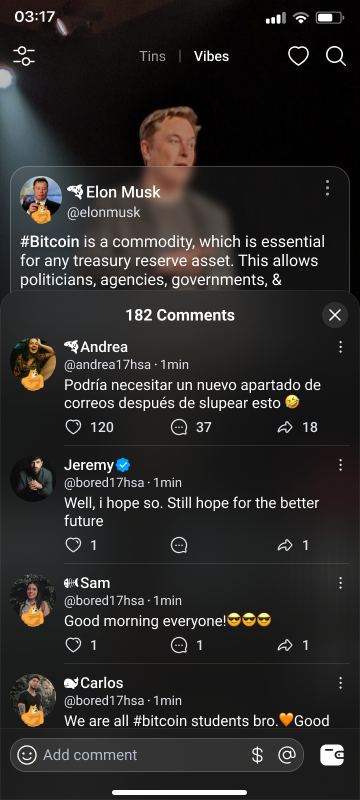Viewport: 360px width, 800px height.
Task: Select the Vibes tab
Action: [212, 56]
